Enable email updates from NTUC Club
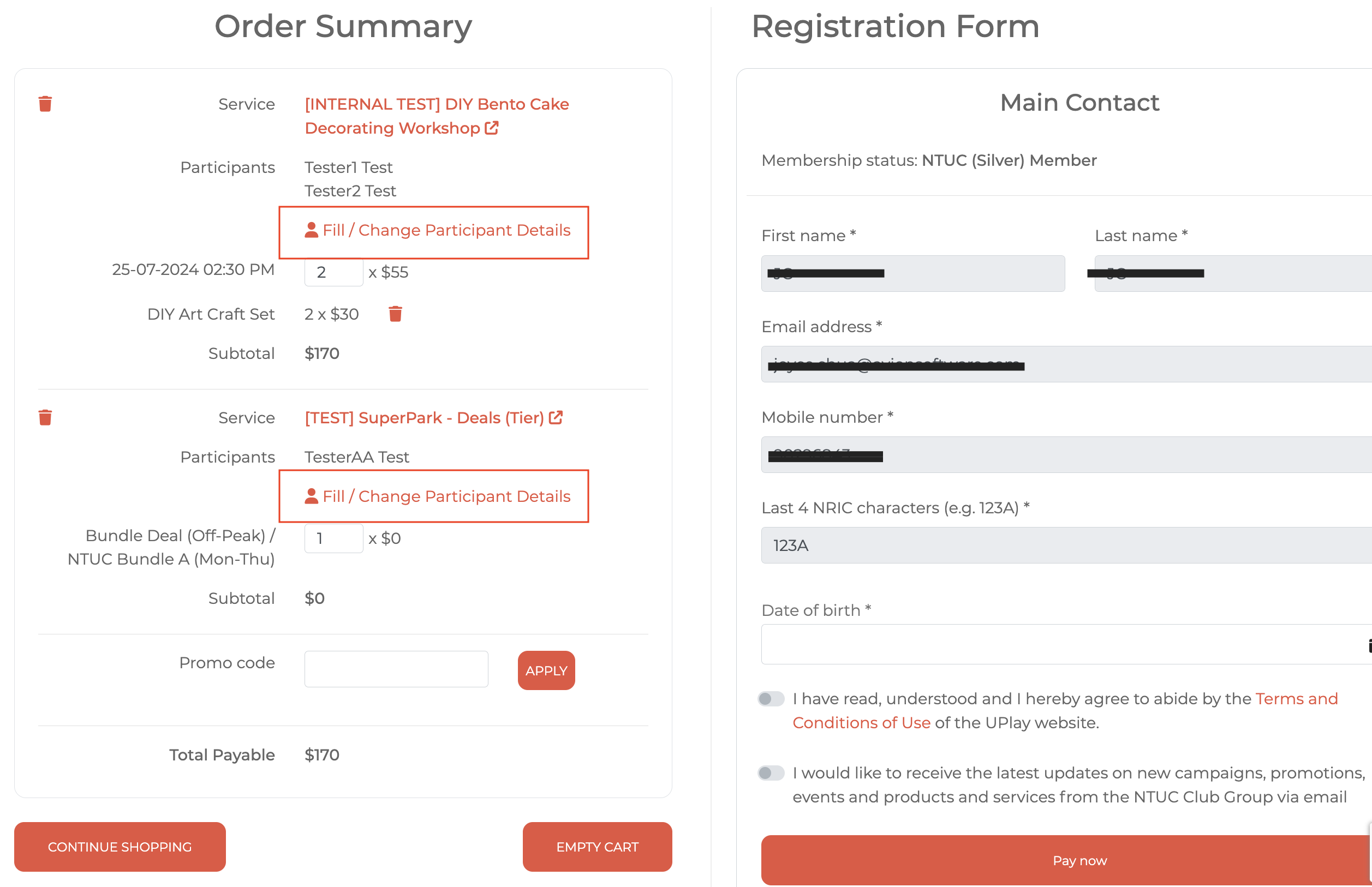 click(x=771, y=773)
